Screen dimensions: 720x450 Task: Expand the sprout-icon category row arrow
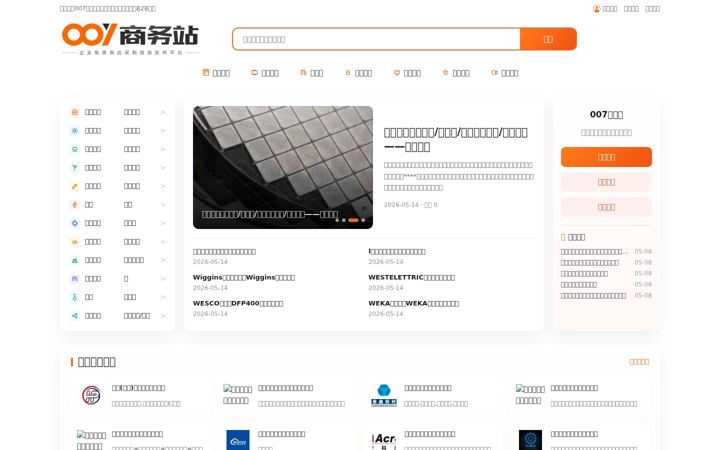[163, 168]
